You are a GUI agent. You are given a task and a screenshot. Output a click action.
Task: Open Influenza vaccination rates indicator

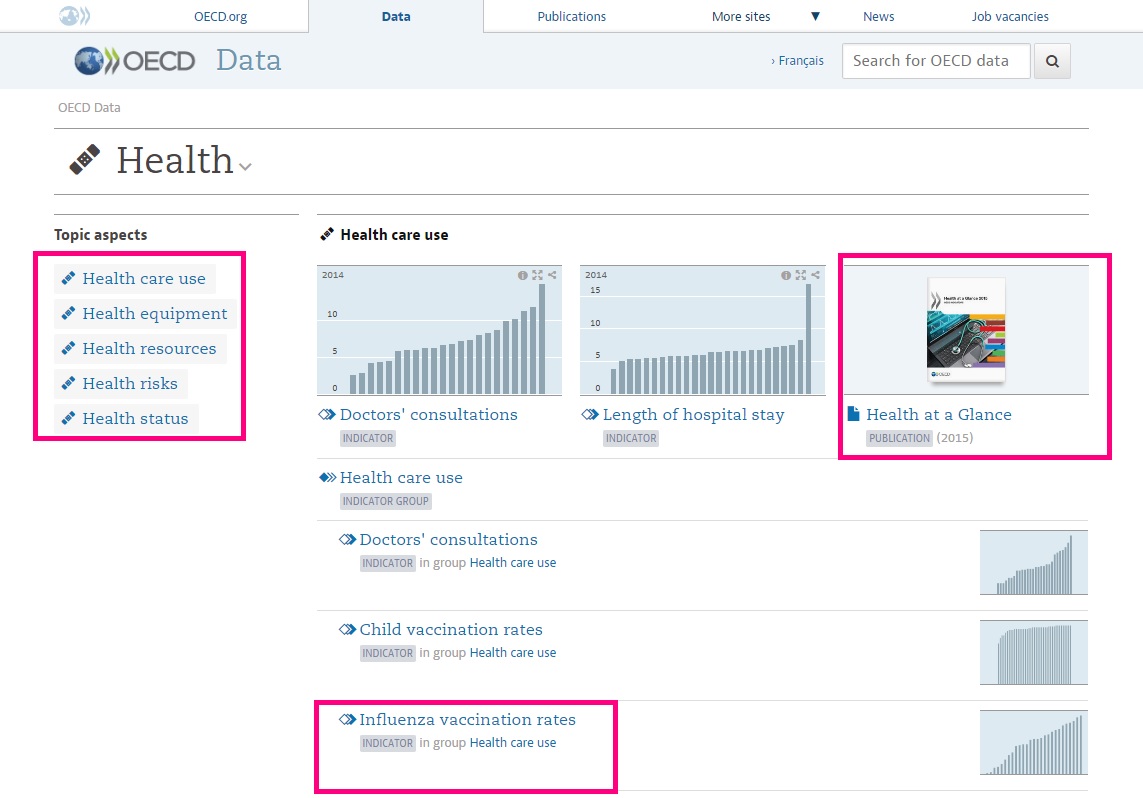pyautogui.click(x=467, y=720)
